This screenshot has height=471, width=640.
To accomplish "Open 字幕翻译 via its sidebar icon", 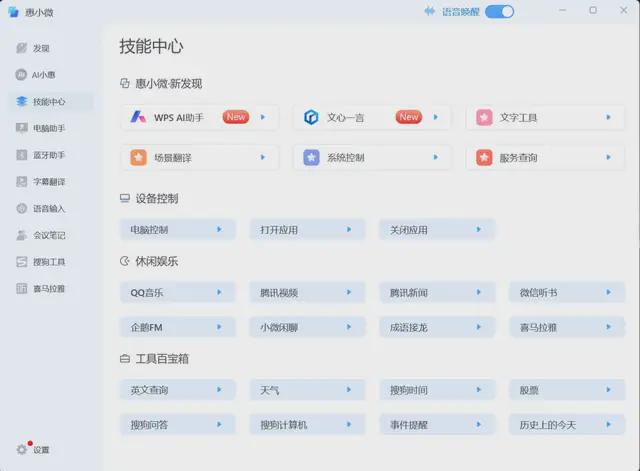I will pos(22,182).
